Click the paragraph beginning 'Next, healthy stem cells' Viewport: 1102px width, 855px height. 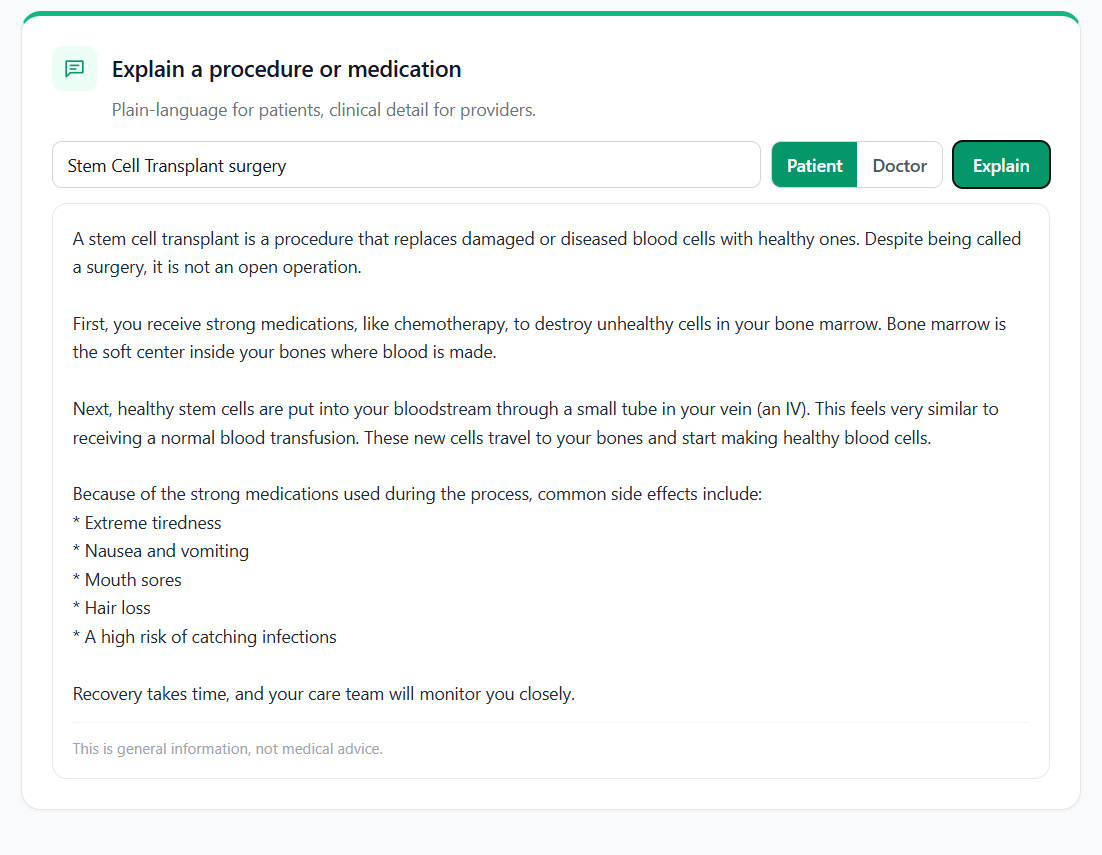(x=536, y=424)
